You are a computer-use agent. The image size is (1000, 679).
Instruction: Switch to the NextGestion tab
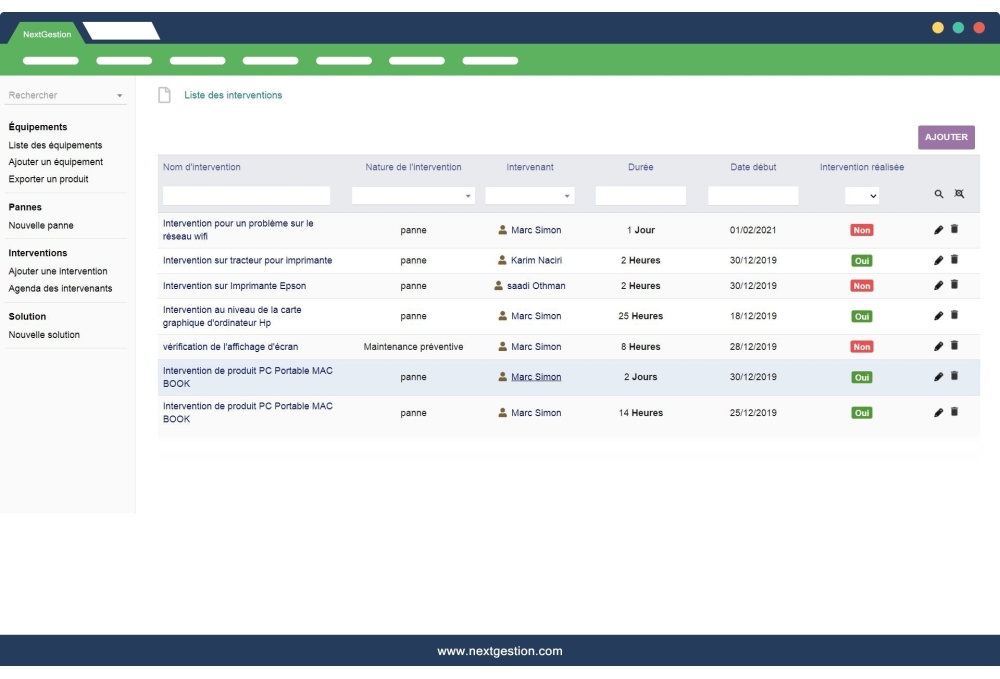click(47, 34)
